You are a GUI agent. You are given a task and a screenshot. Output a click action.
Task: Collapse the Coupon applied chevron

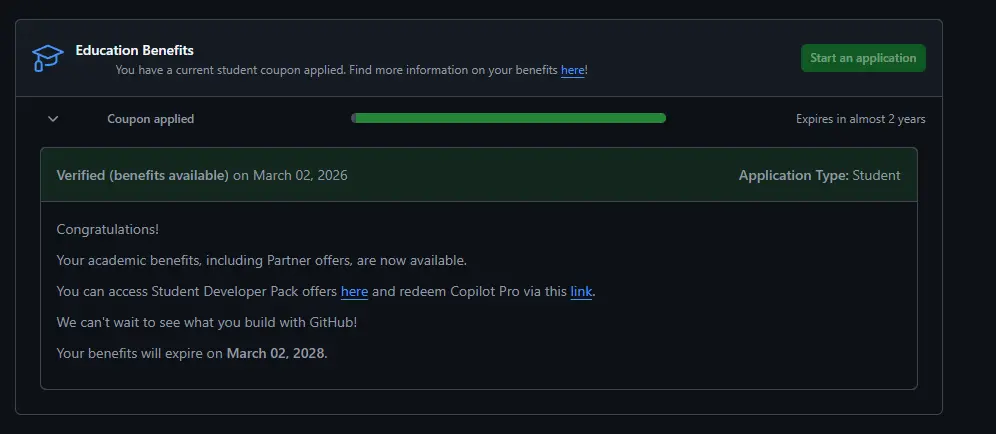53,119
